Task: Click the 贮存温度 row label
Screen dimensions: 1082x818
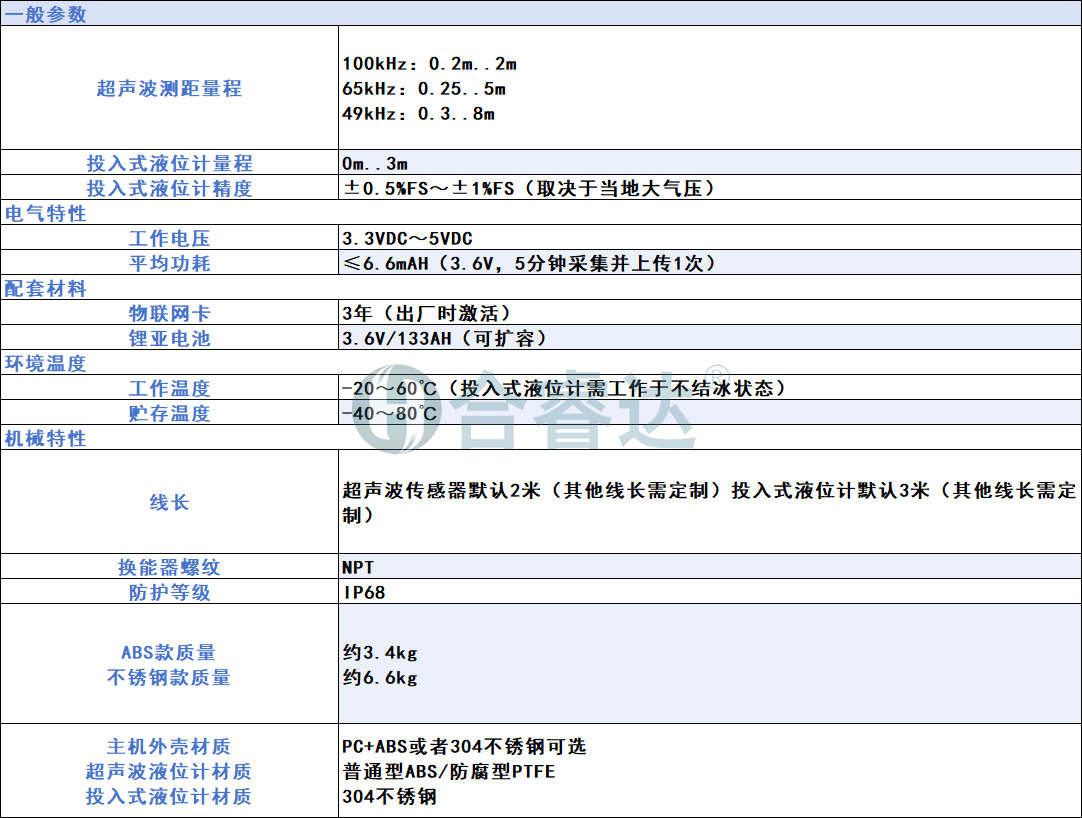Action: [x=169, y=413]
